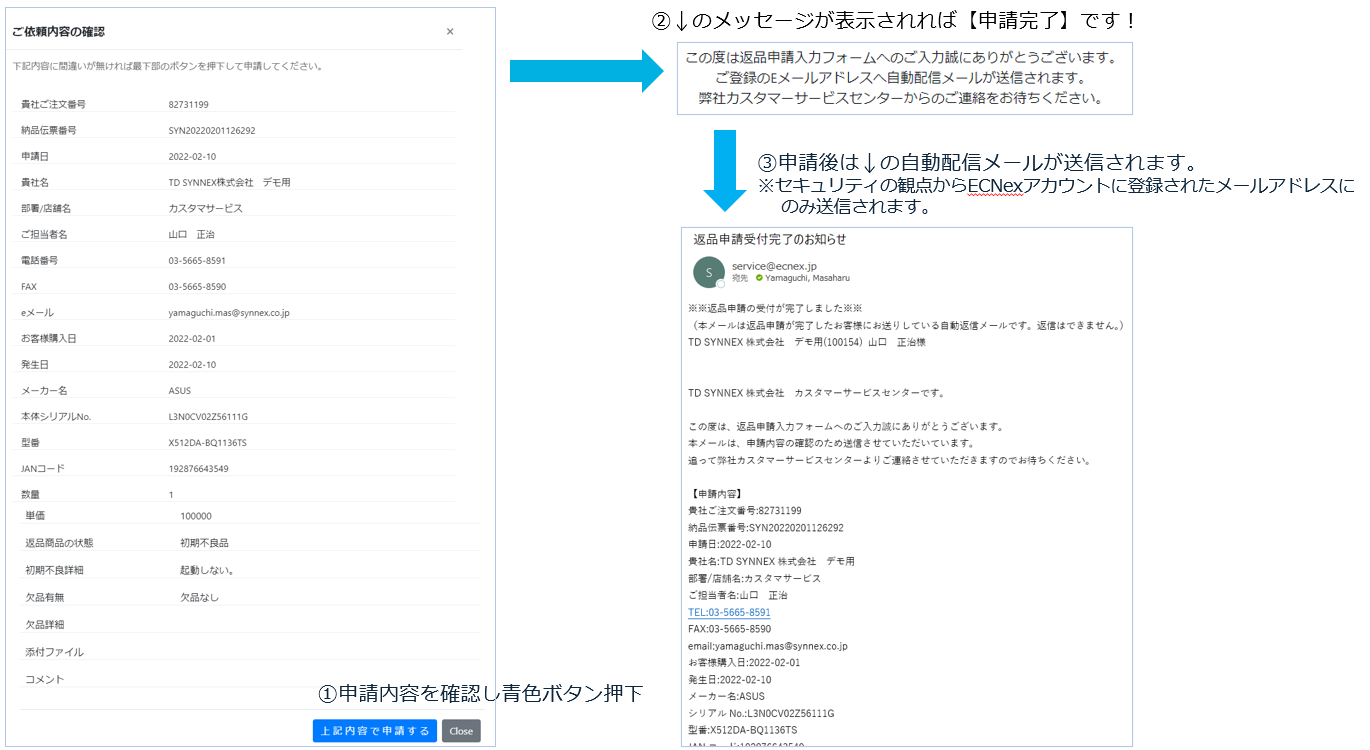Click the department value カスタマーサービス in dialog

coord(206,208)
